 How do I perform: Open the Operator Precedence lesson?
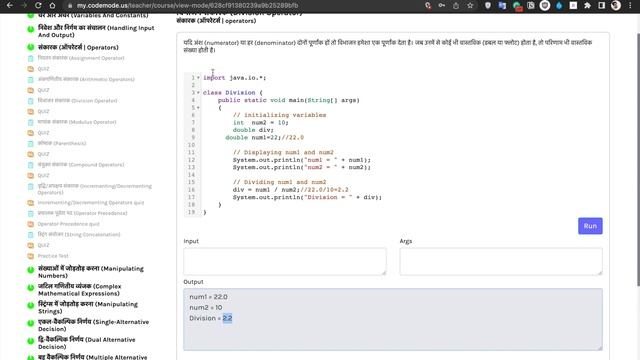pos(82,213)
